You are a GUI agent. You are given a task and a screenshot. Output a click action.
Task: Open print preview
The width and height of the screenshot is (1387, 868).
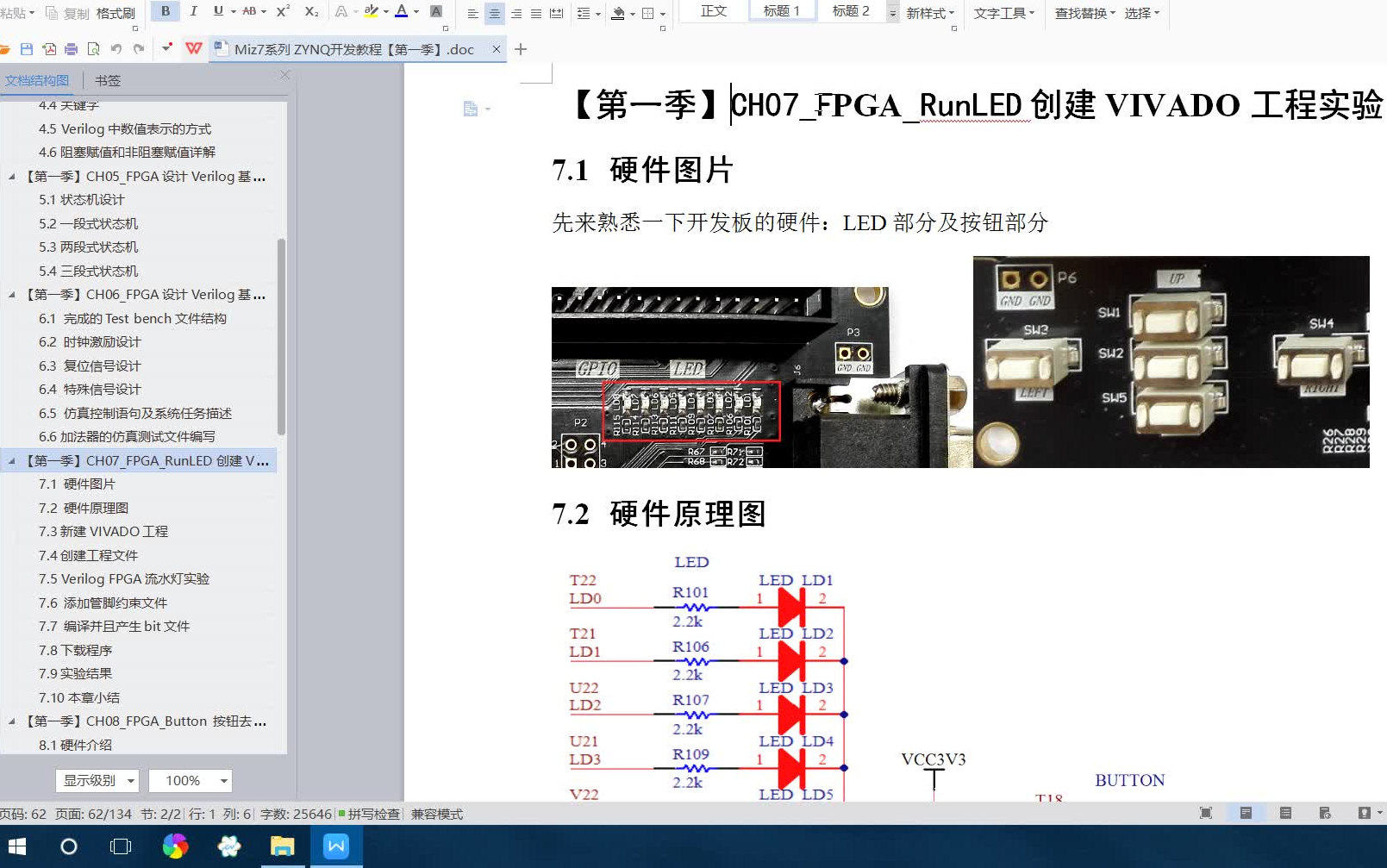(x=94, y=49)
